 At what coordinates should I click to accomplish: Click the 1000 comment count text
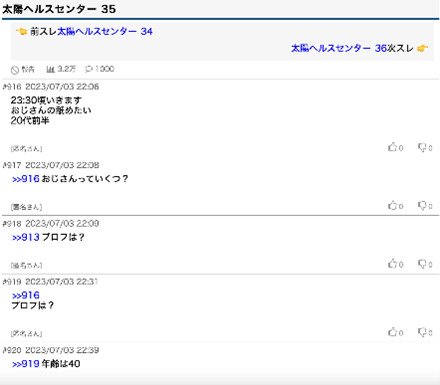pos(104,69)
